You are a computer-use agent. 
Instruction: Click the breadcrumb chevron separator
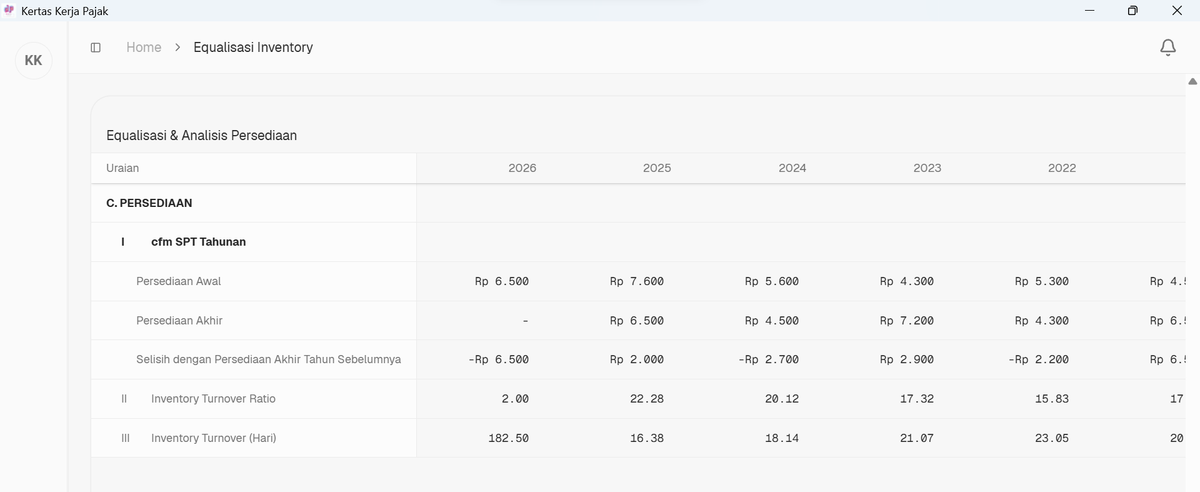click(177, 47)
